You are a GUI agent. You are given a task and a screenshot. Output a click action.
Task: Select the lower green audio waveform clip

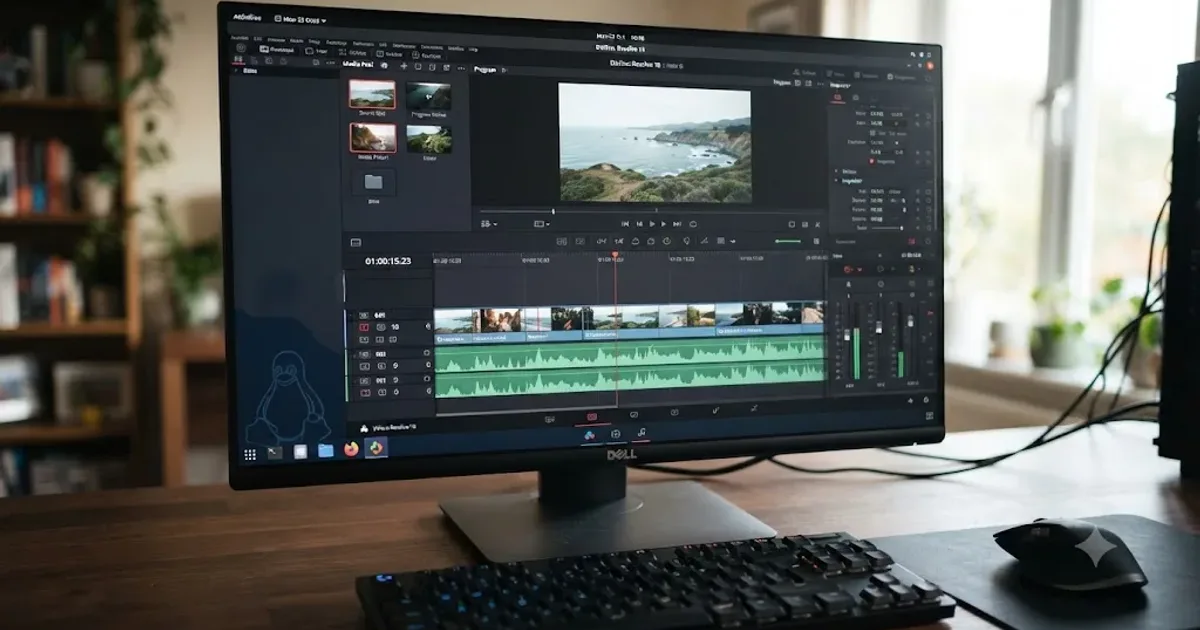point(630,383)
